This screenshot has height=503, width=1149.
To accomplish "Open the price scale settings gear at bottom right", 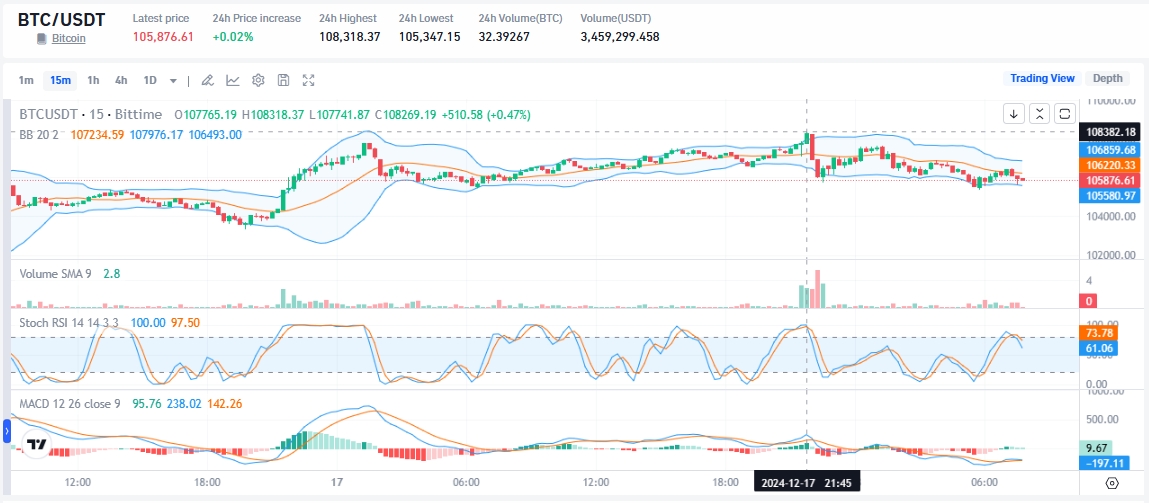I will (1112, 482).
